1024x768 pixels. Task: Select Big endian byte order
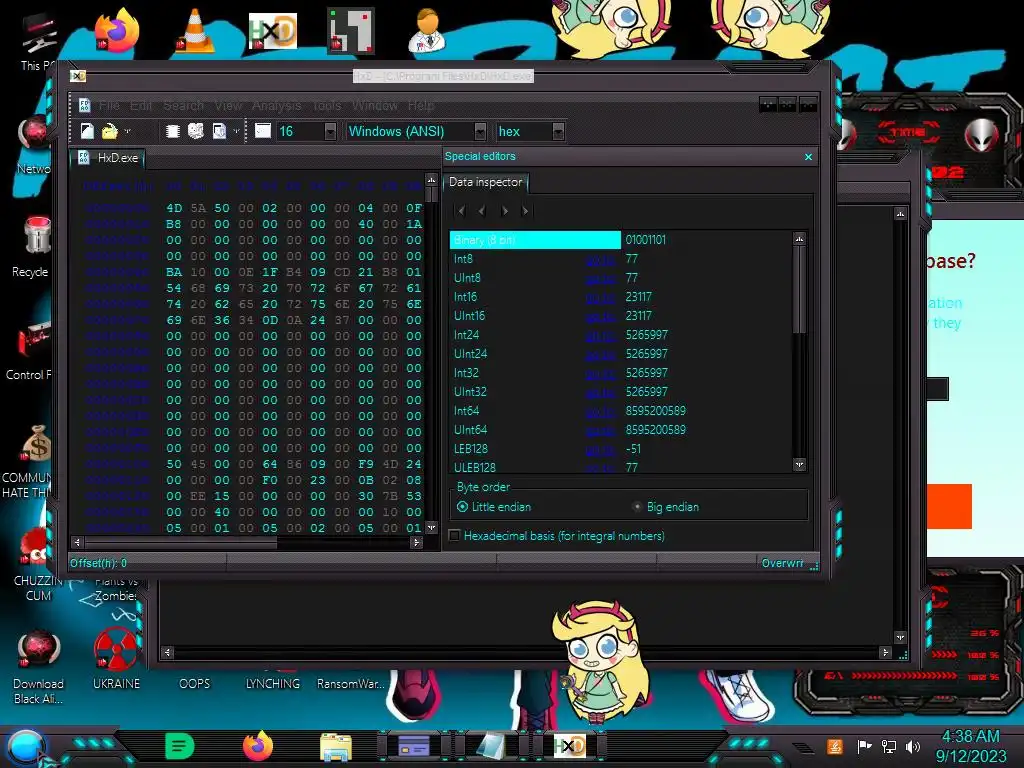(x=665, y=507)
